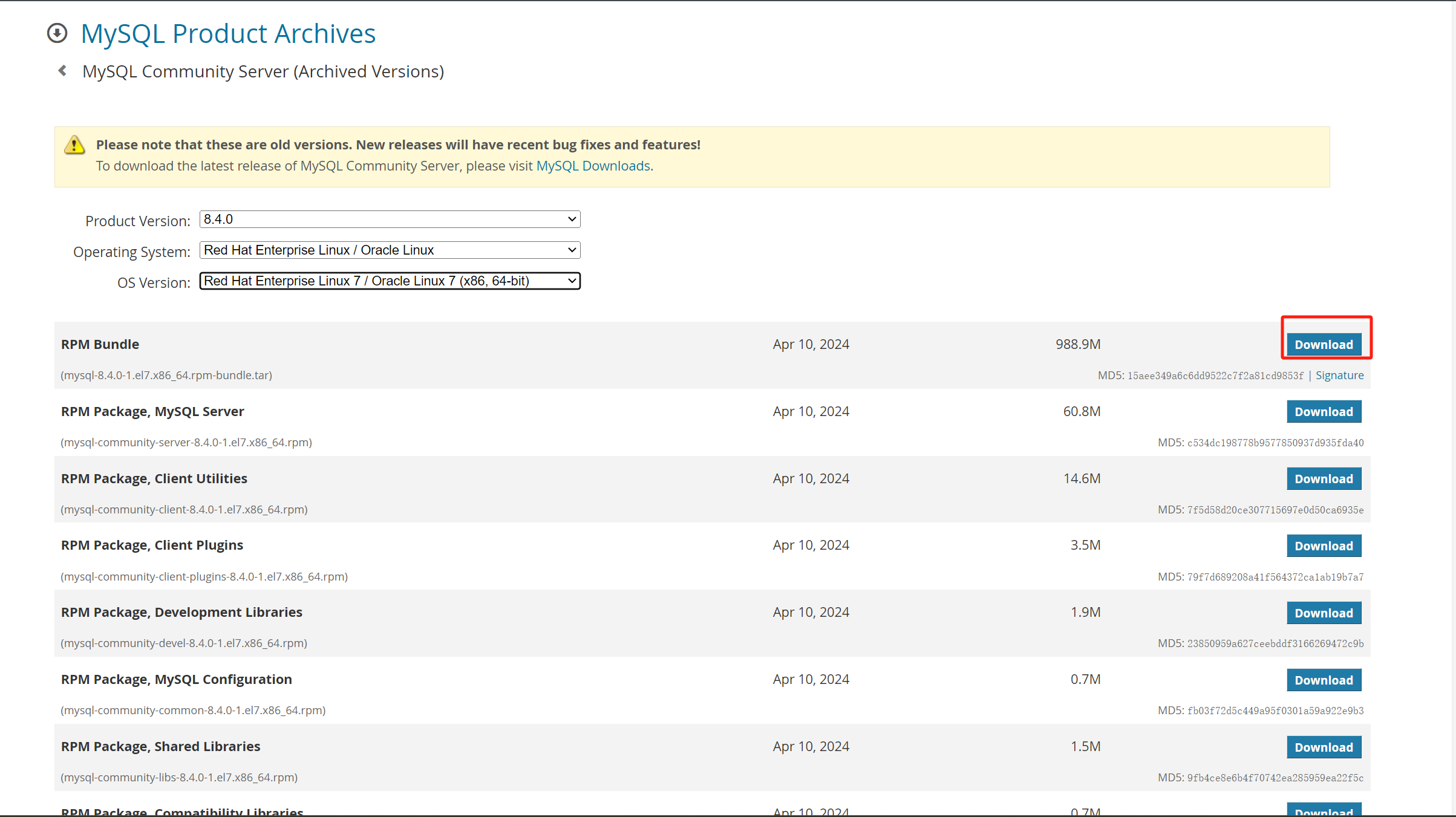Click the Shared Libraries MD5 checksum value
The width and height of the screenshot is (1456, 817).
1275,778
